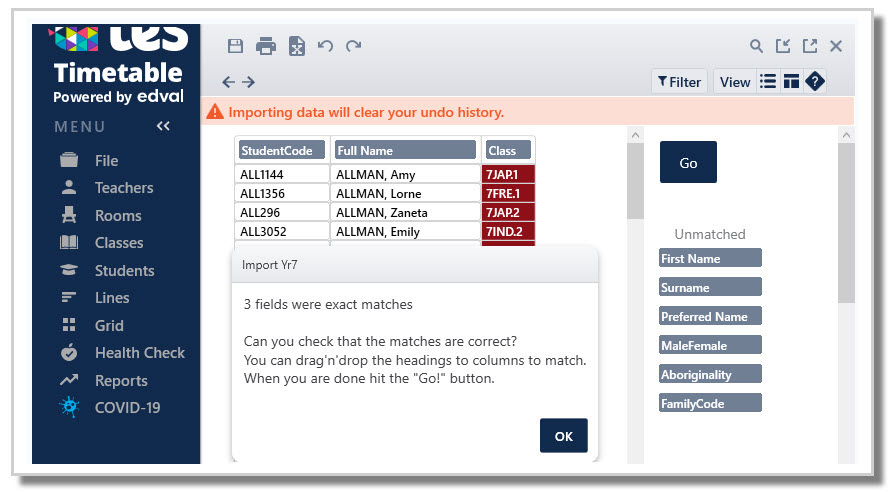Screen dimensions: 888x492
Task: Select the StudentCode column heading
Action: point(281,151)
